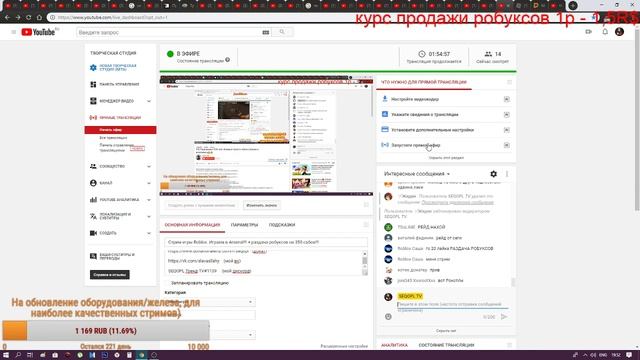This screenshot has width=640, height=360.
Task: Collapse the analytics card corner toggle
Action: 509,345
